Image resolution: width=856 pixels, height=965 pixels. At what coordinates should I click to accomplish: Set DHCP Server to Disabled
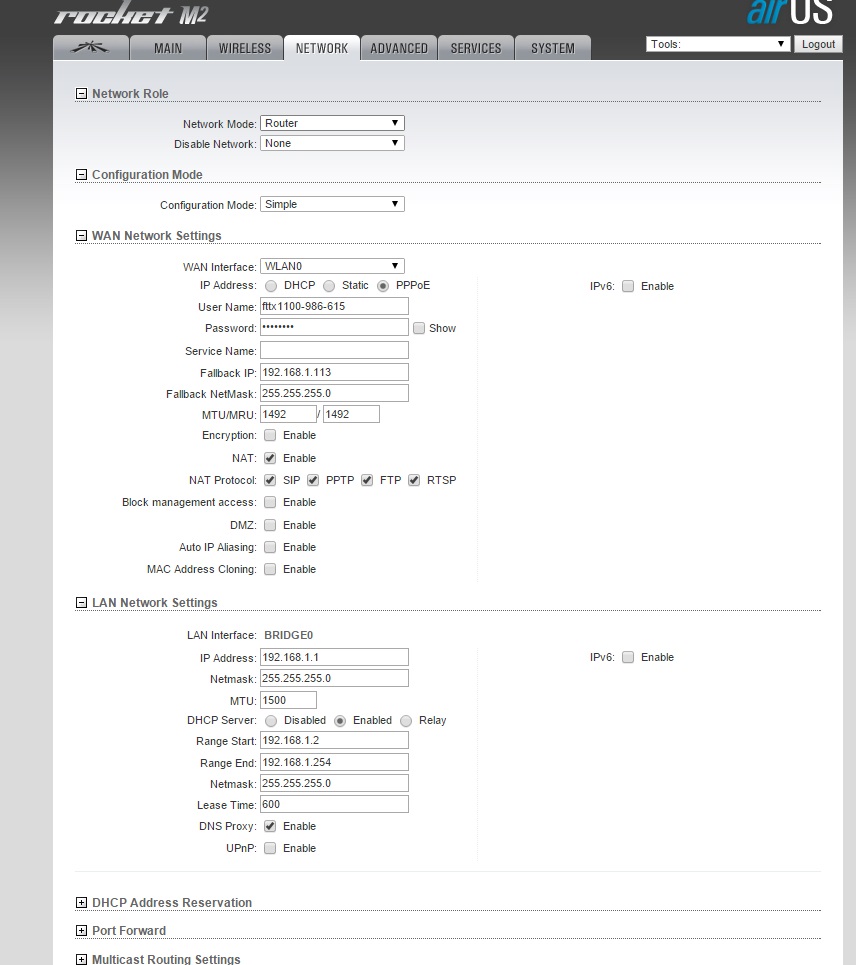(271, 721)
